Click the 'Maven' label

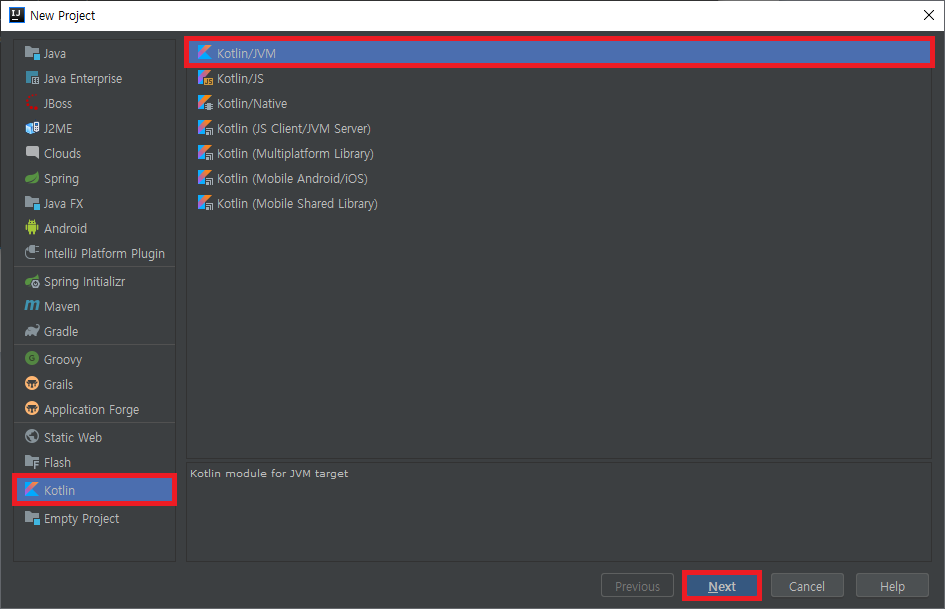[x=61, y=306]
